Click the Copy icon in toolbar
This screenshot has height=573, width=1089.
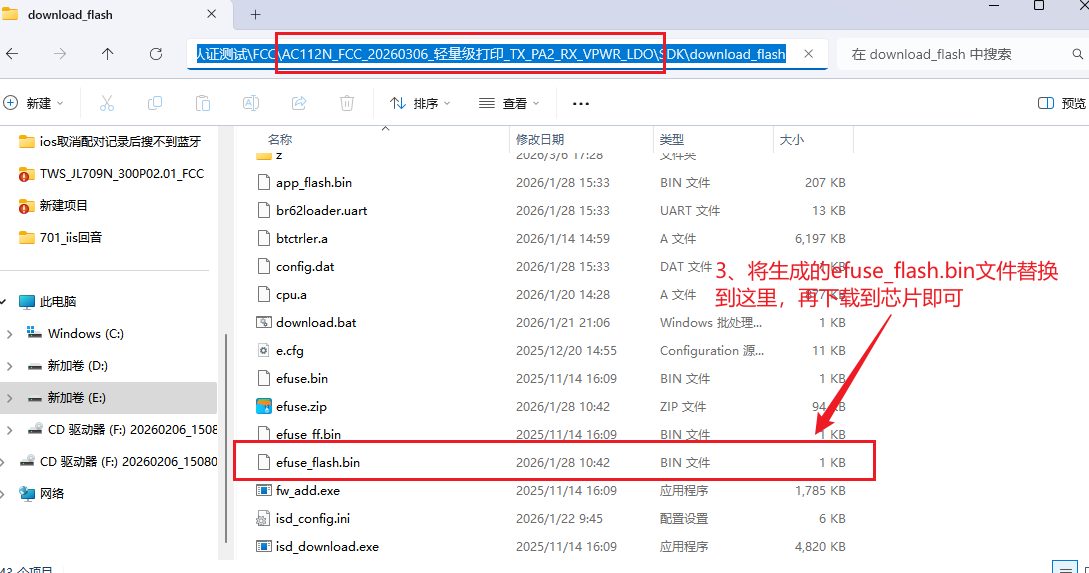(155, 103)
